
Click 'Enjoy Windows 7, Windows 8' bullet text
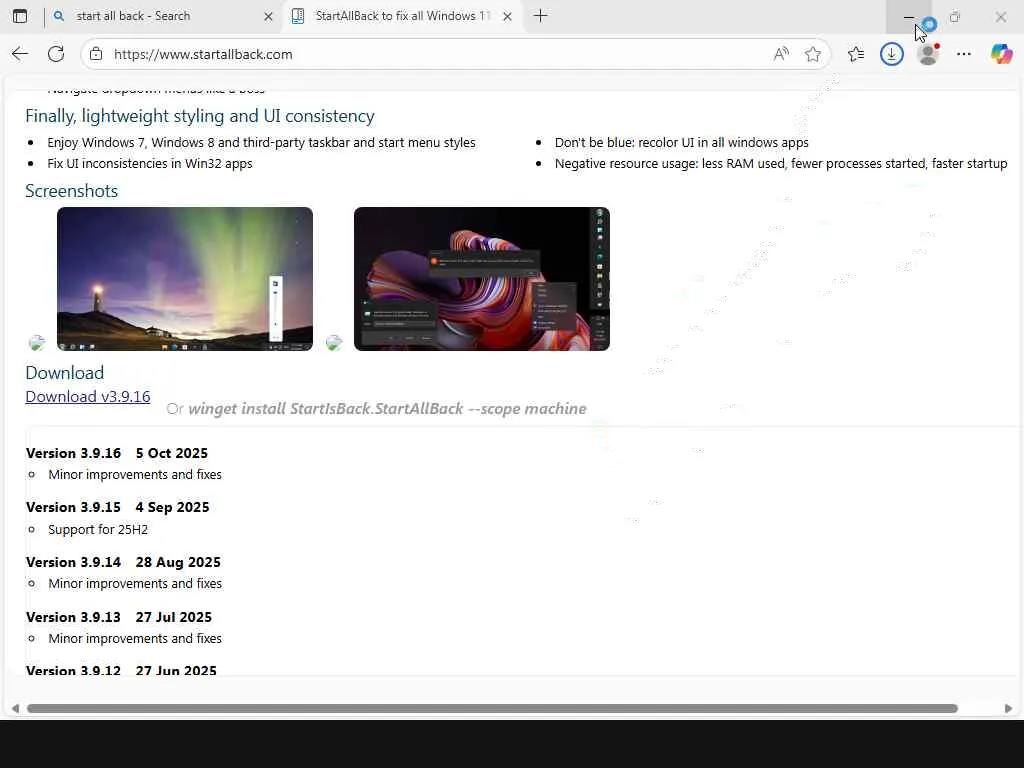pos(261,142)
